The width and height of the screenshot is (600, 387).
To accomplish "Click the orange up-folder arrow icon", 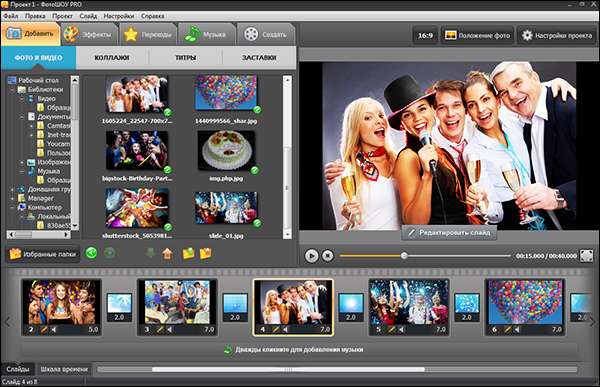I will pyautogui.click(x=167, y=253).
